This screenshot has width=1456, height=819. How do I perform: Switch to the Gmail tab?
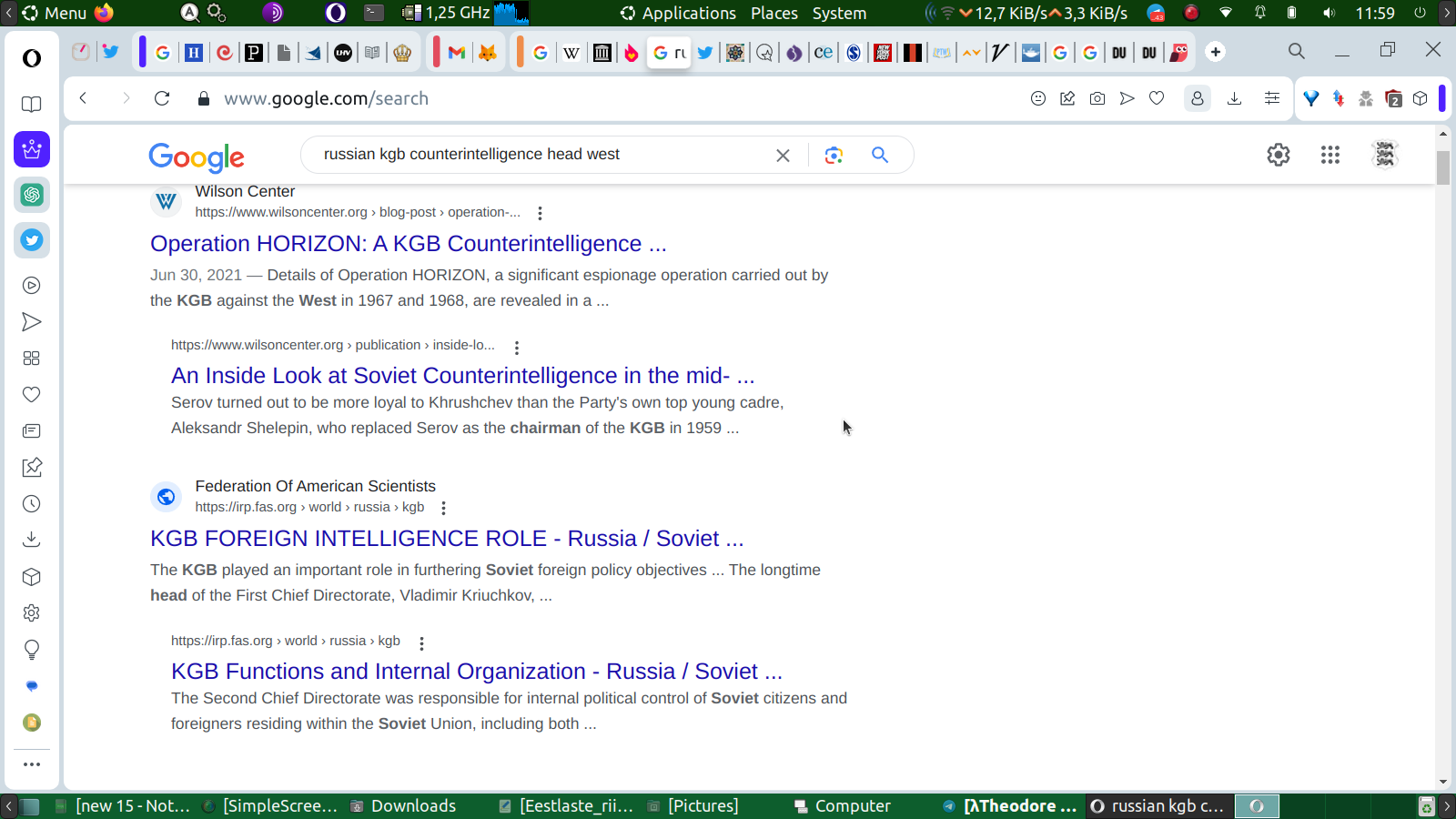pos(457,53)
